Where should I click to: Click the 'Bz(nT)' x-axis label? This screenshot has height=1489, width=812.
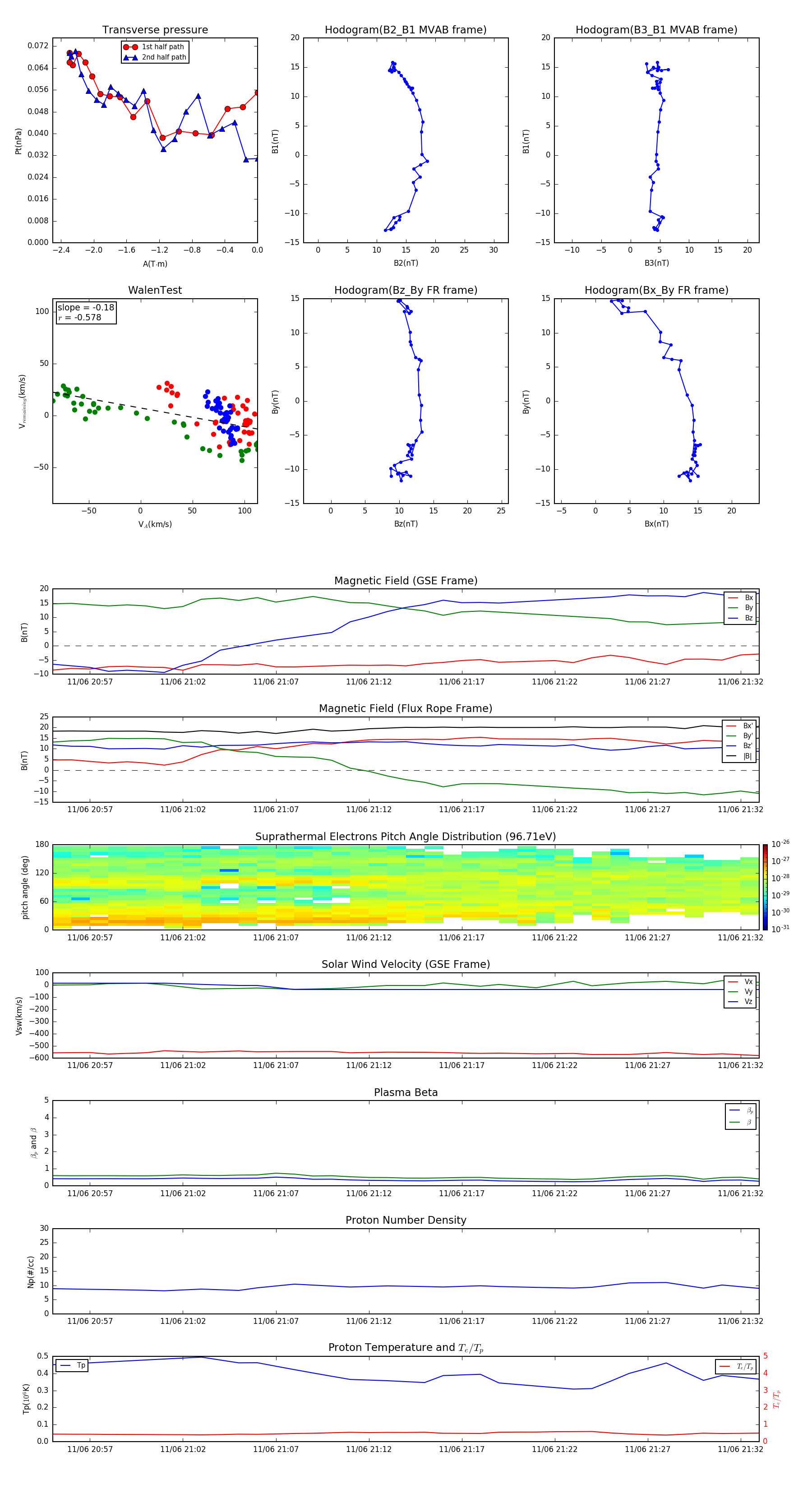point(406,524)
